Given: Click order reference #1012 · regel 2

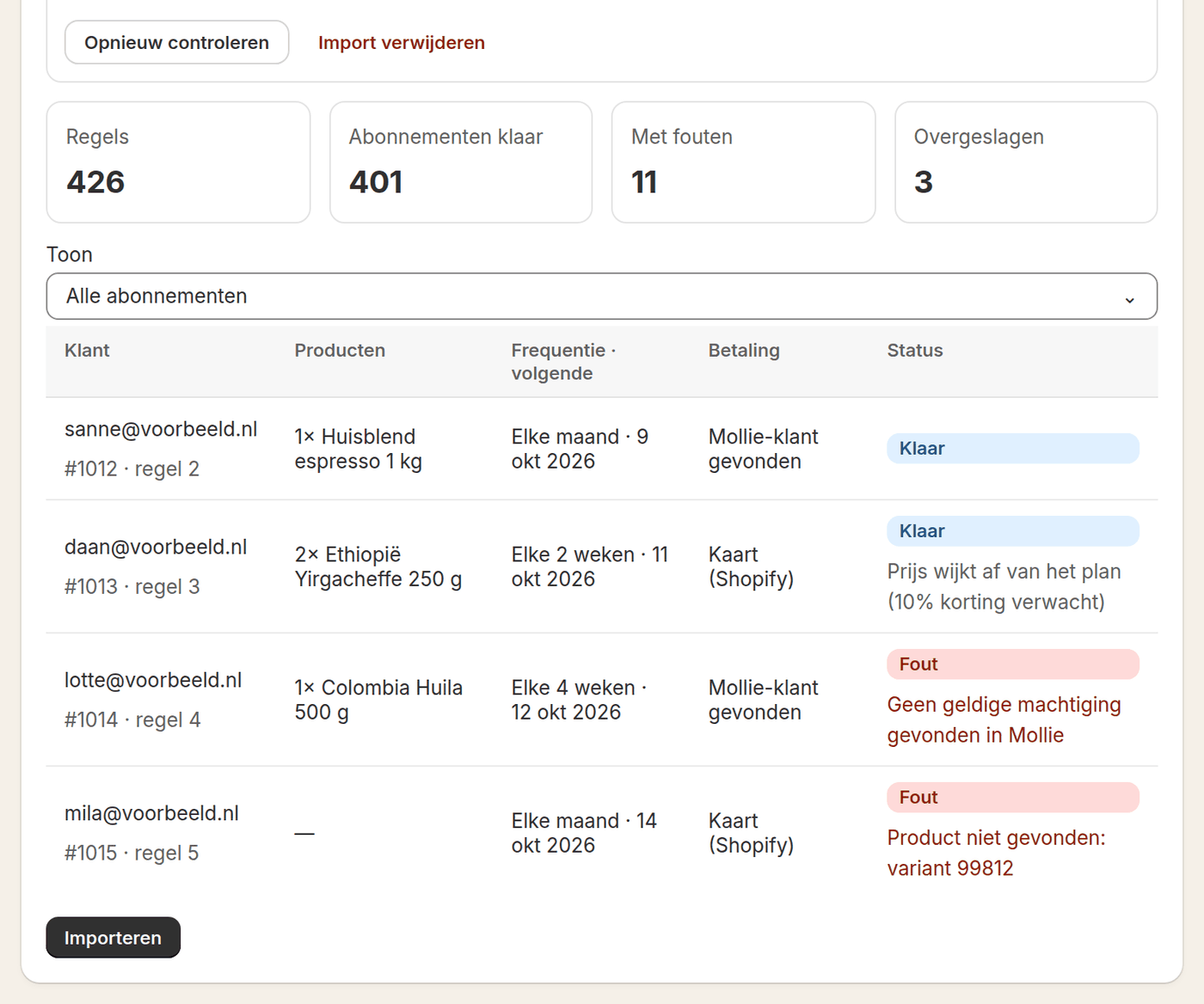Looking at the screenshot, I should 132,468.
